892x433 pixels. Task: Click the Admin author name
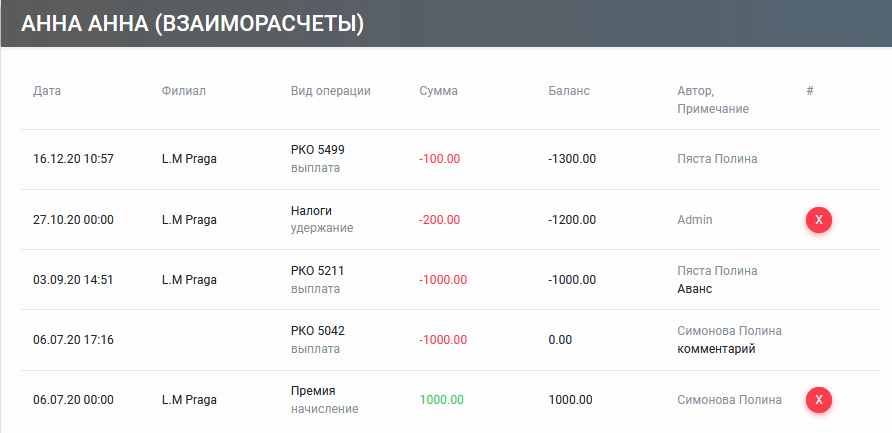pyautogui.click(x=694, y=219)
